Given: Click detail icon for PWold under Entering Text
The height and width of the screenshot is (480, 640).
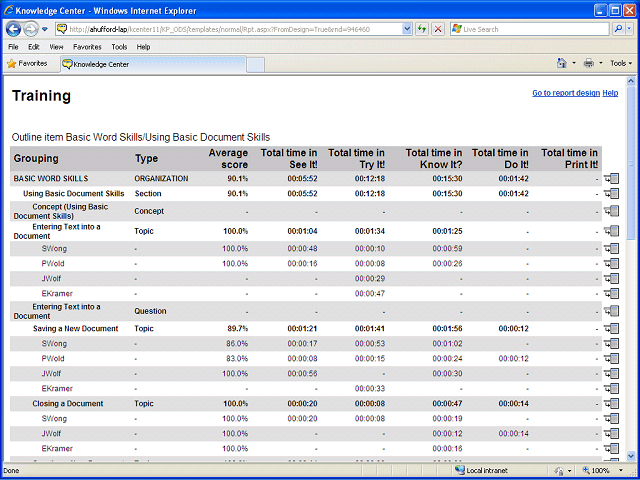Looking at the screenshot, I should [x=612, y=264].
